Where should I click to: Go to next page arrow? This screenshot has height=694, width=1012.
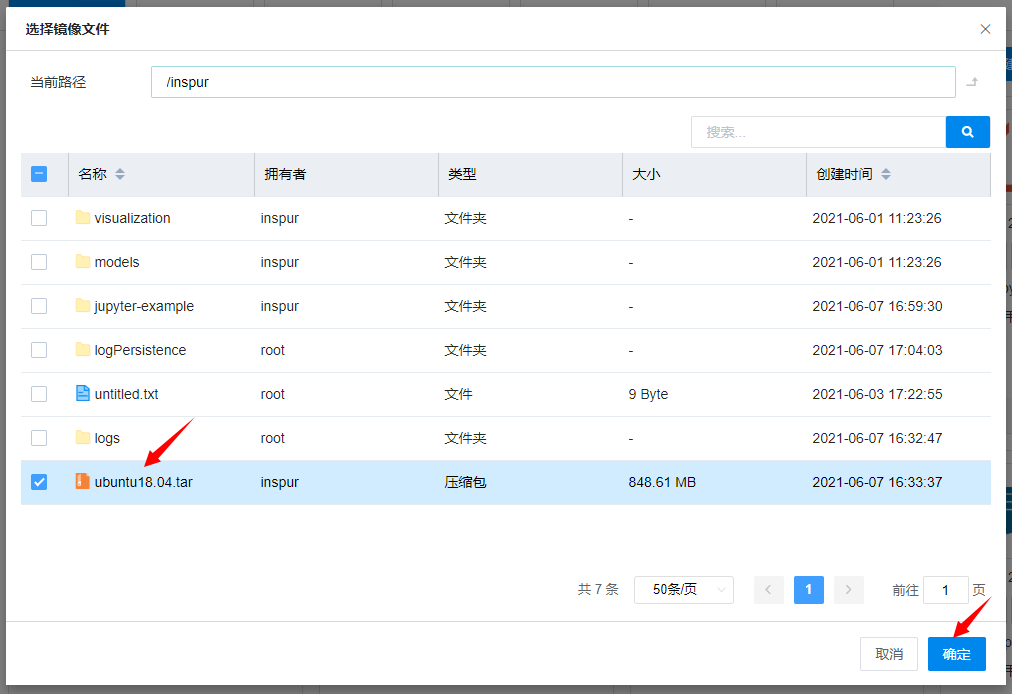click(x=849, y=590)
